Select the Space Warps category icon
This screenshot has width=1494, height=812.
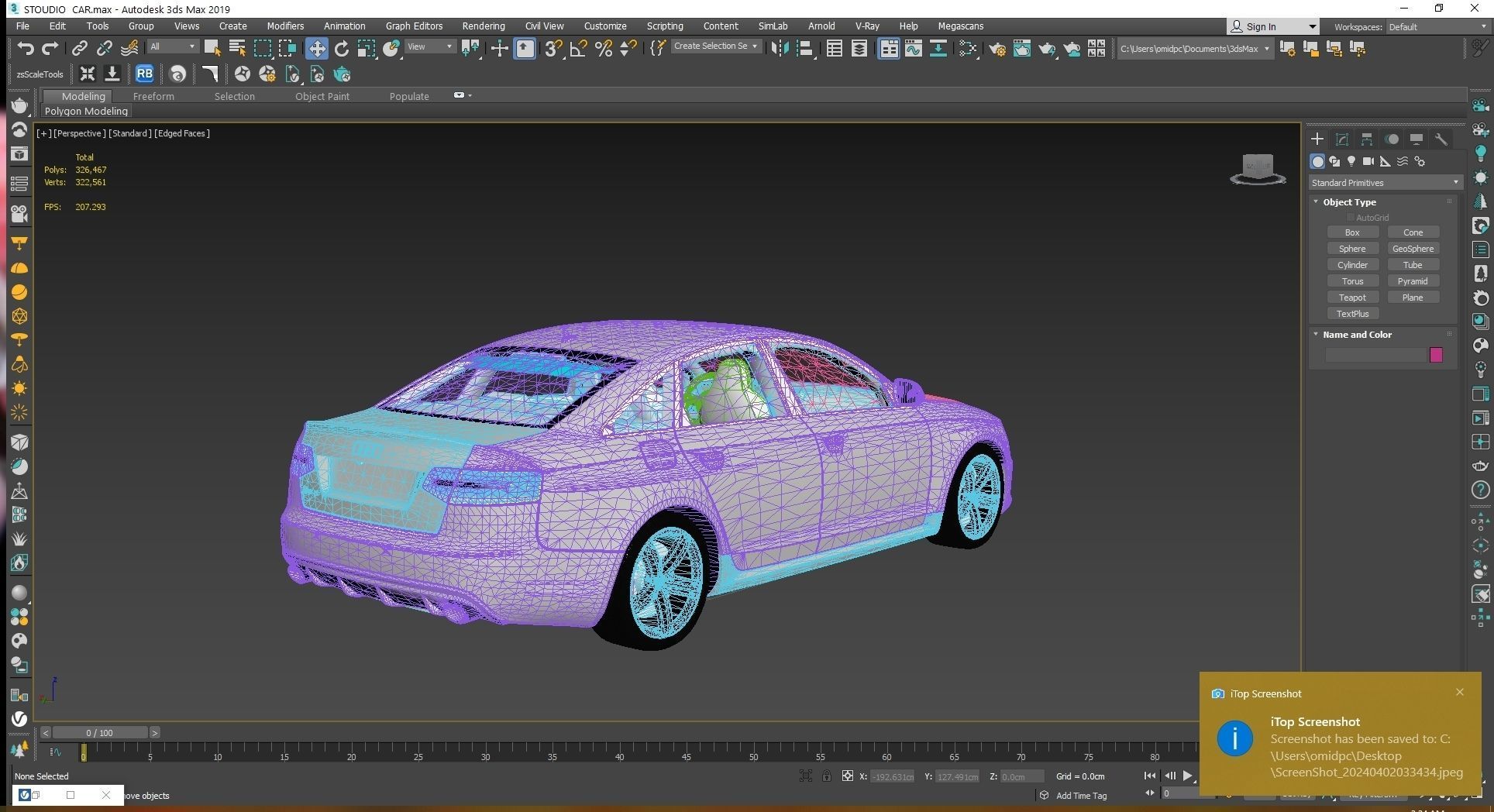[1403, 161]
